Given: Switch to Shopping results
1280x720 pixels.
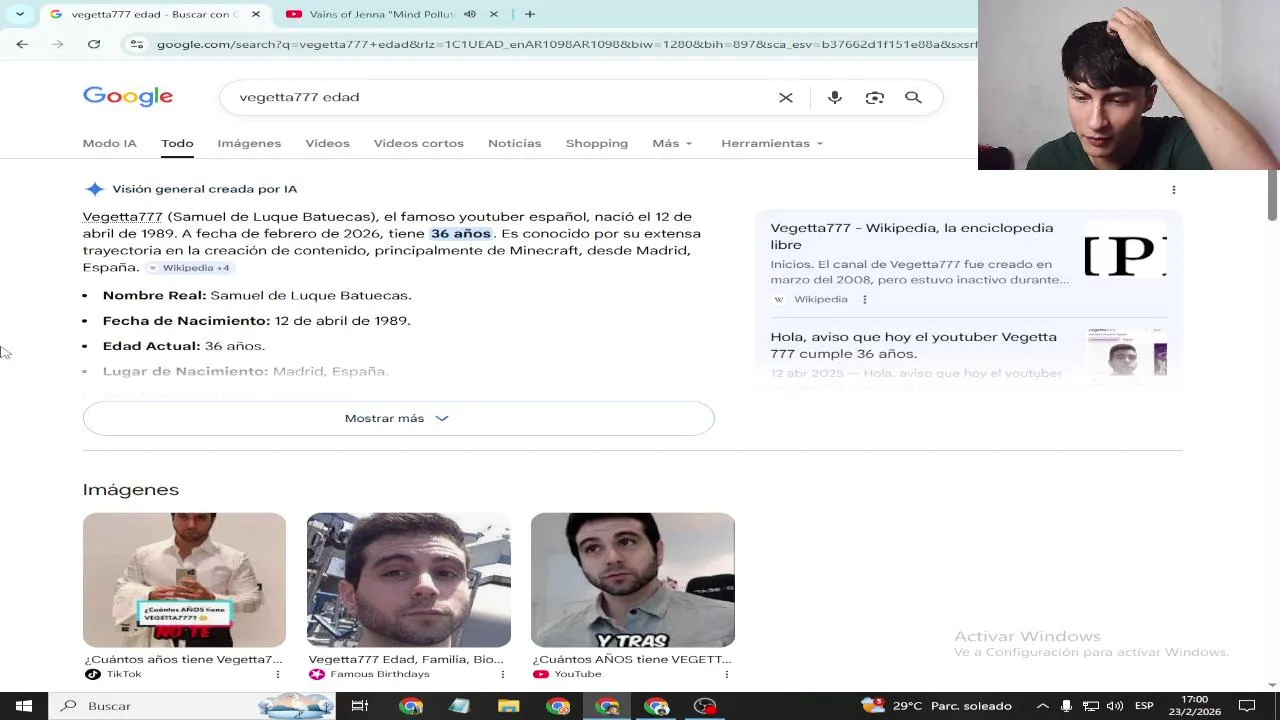Looking at the screenshot, I should 597,143.
